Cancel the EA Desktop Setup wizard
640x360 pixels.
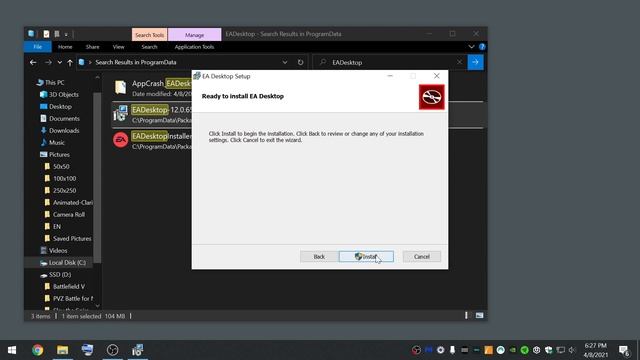[x=422, y=256]
